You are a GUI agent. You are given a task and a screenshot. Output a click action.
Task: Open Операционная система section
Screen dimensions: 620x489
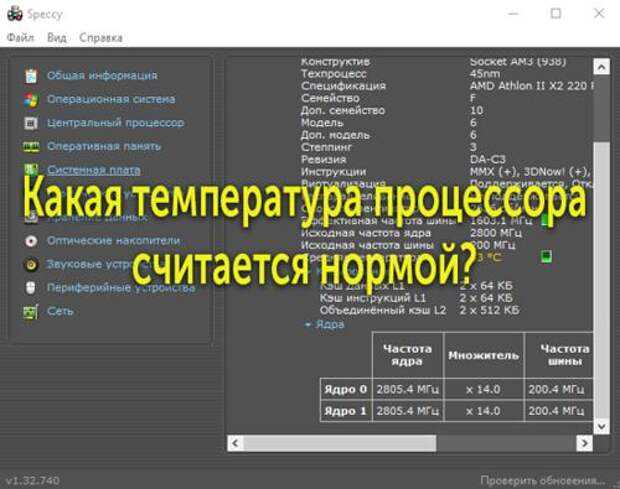111,99
